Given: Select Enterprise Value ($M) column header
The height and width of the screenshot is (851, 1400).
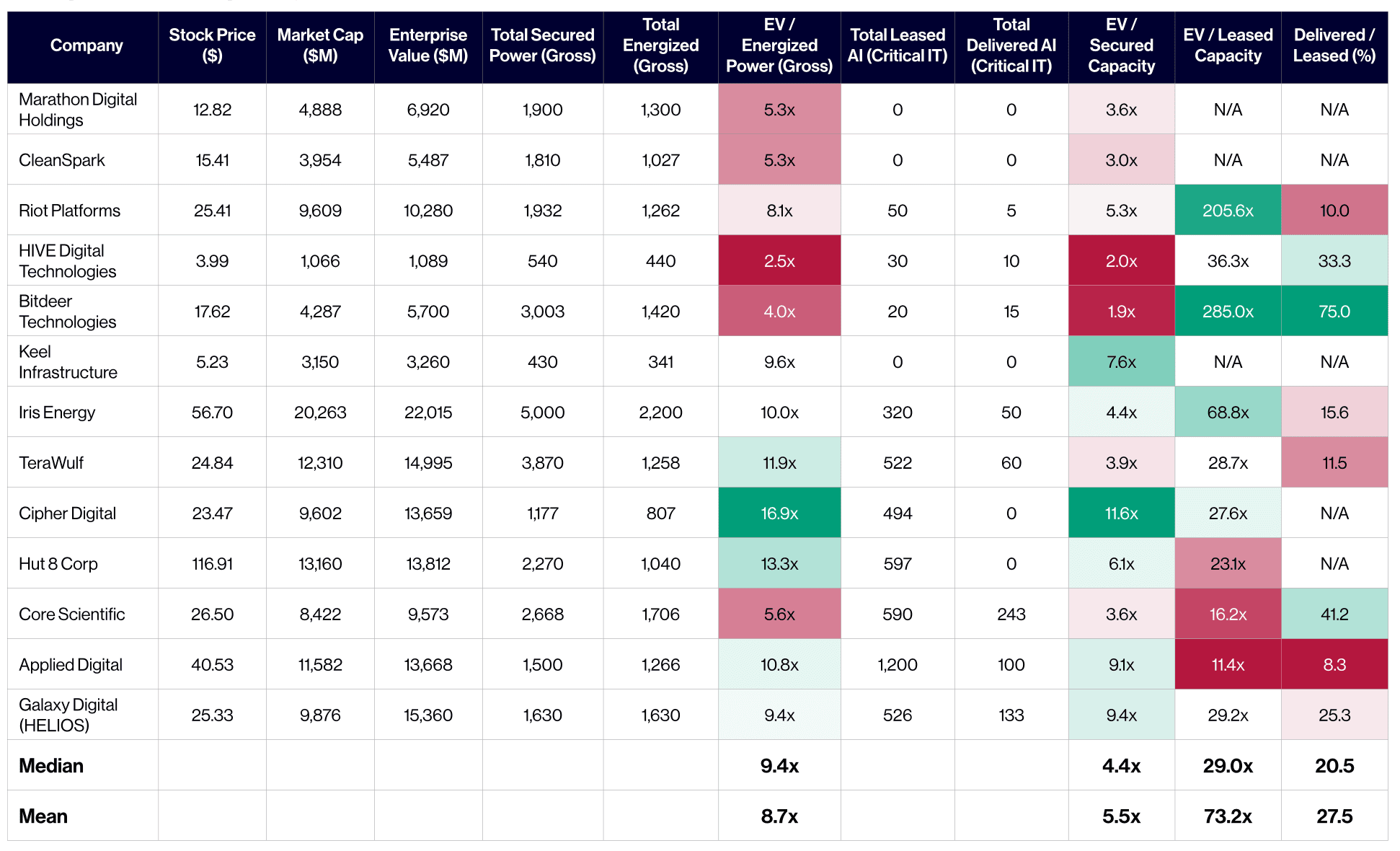Looking at the screenshot, I should click(428, 45).
